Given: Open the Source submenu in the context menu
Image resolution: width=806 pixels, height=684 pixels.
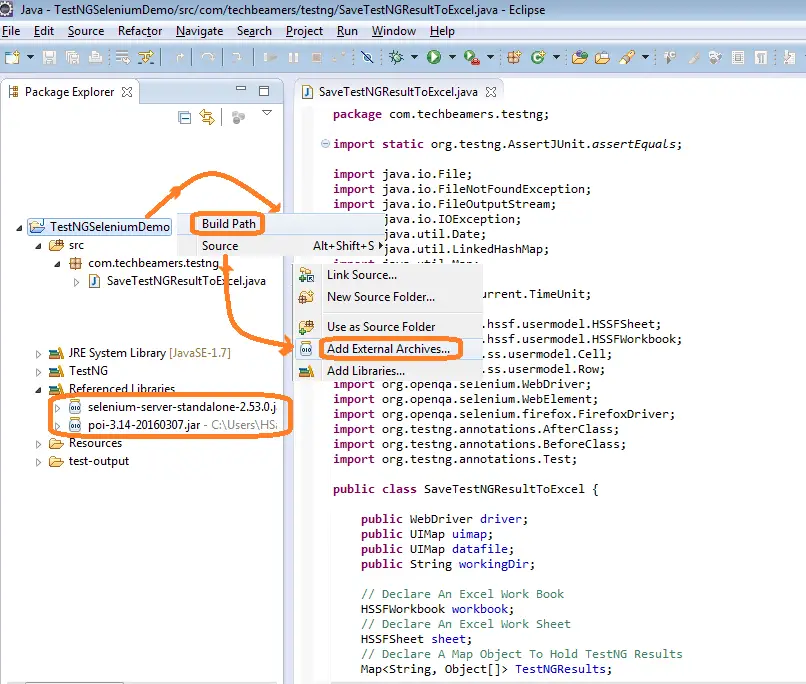Looking at the screenshot, I should 220,245.
